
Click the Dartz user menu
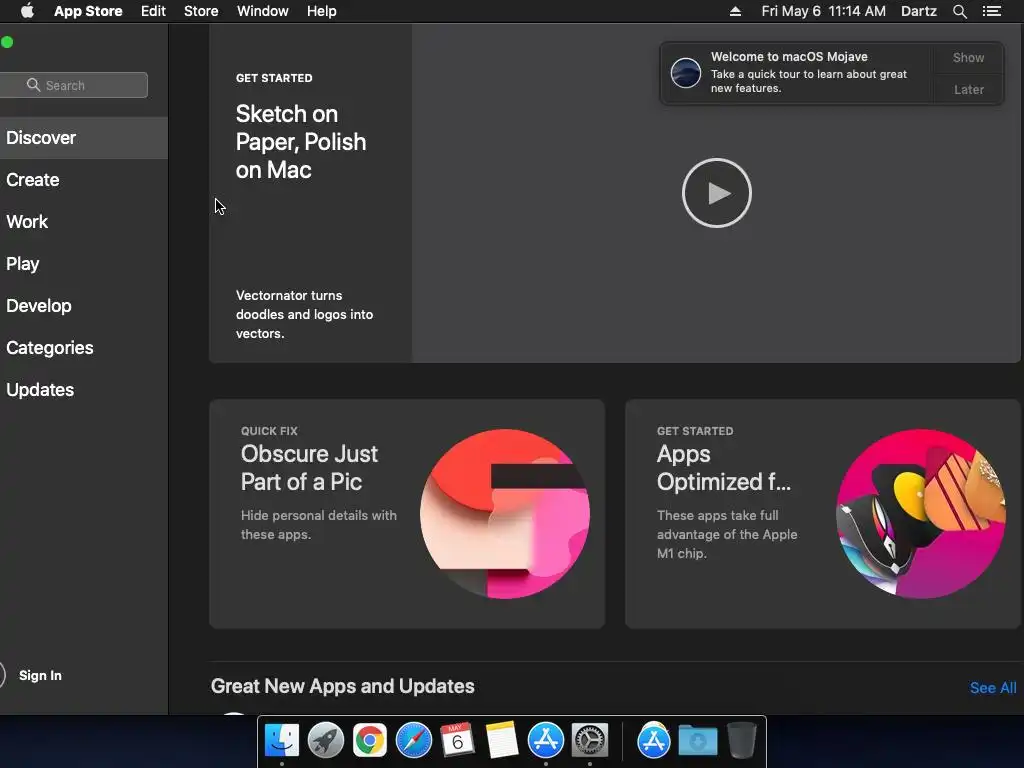point(918,11)
